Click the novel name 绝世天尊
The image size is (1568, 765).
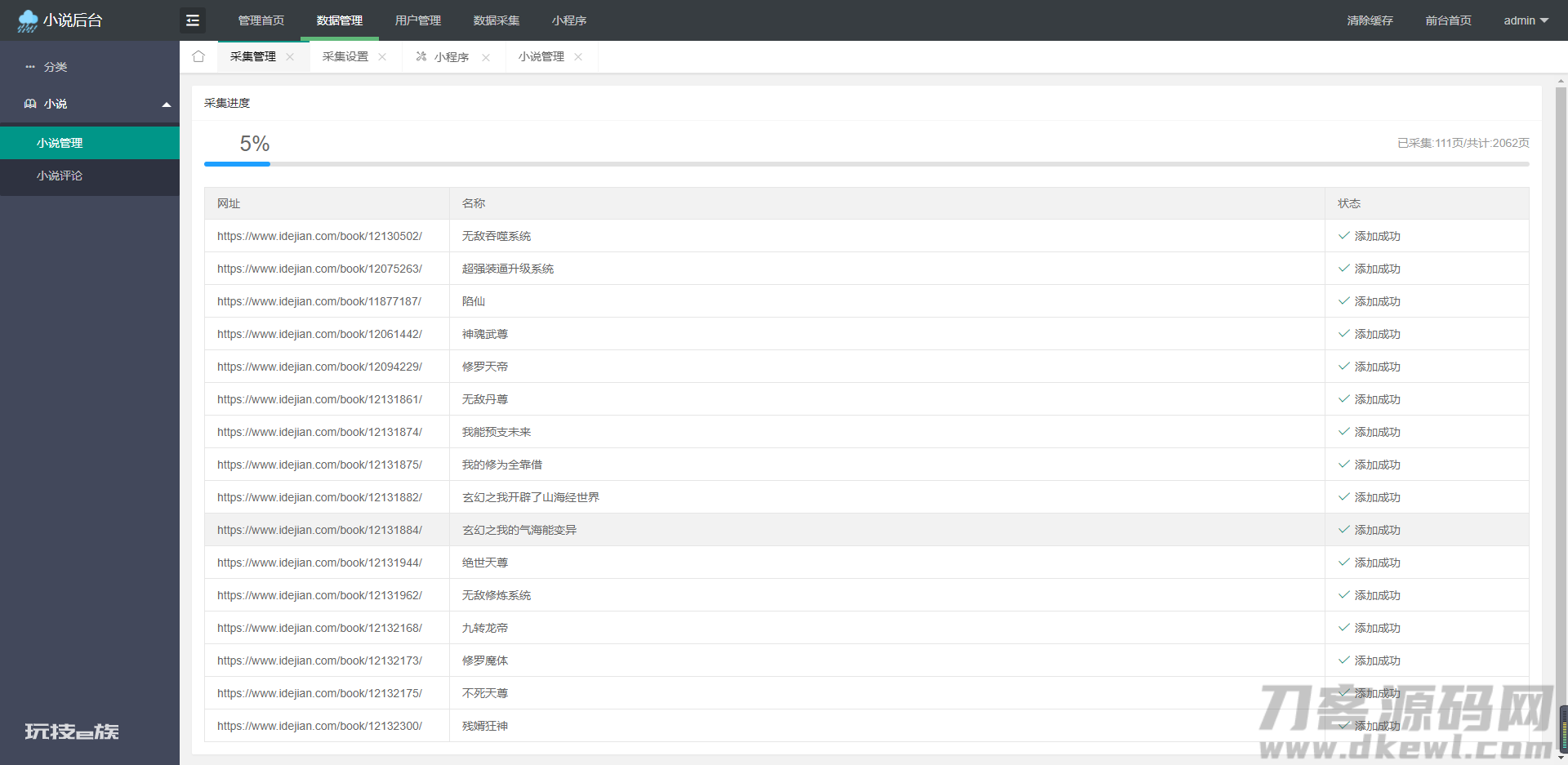(x=485, y=563)
